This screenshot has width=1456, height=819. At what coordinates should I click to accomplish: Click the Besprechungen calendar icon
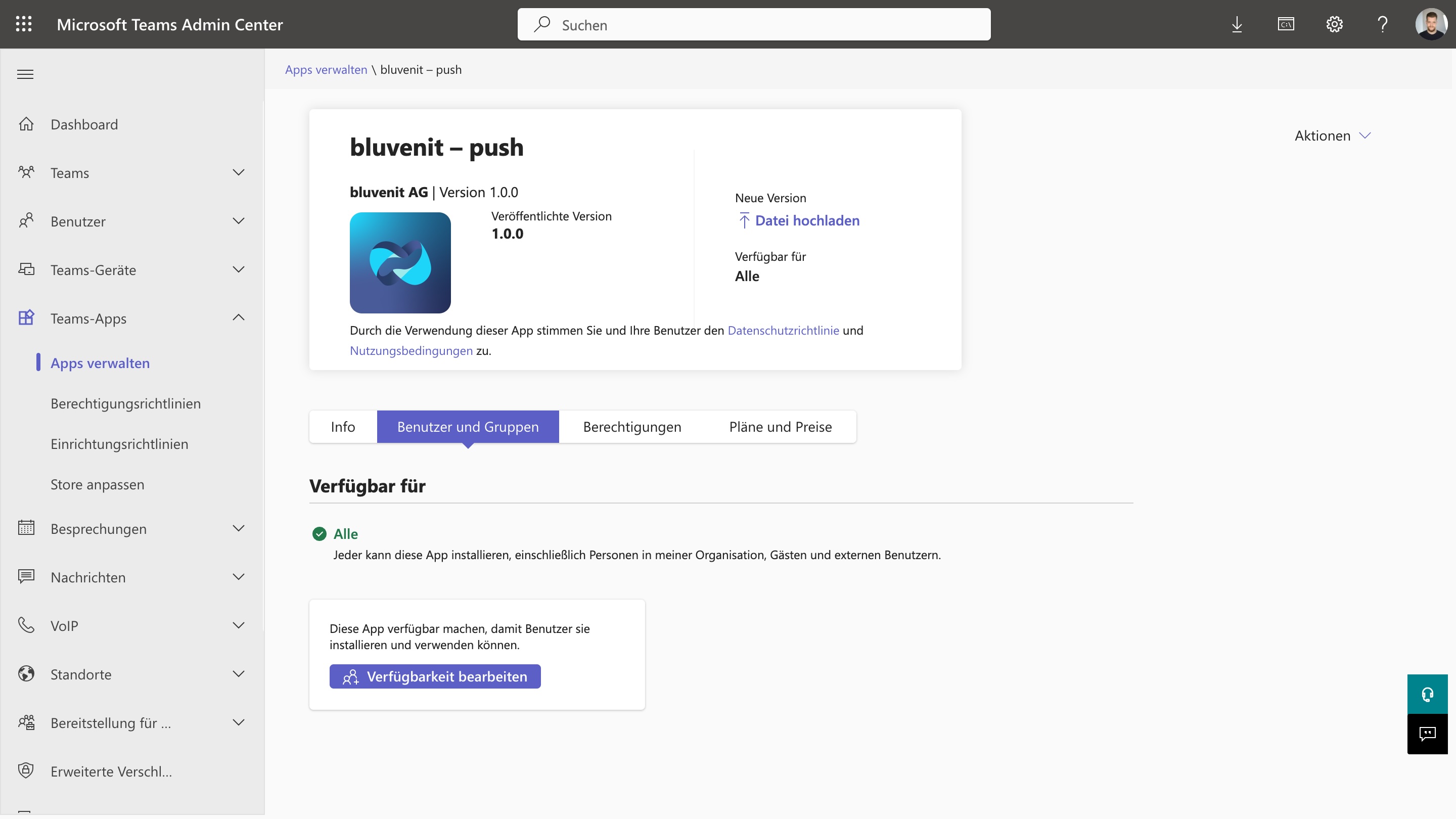tap(26, 528)
